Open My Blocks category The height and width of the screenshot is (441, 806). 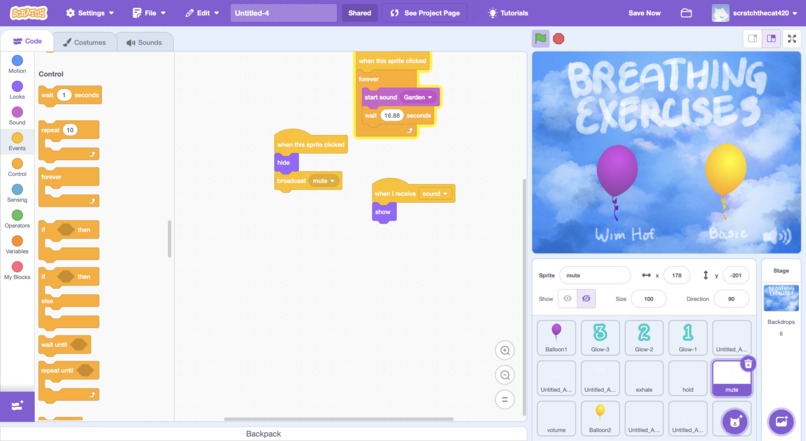17,270
